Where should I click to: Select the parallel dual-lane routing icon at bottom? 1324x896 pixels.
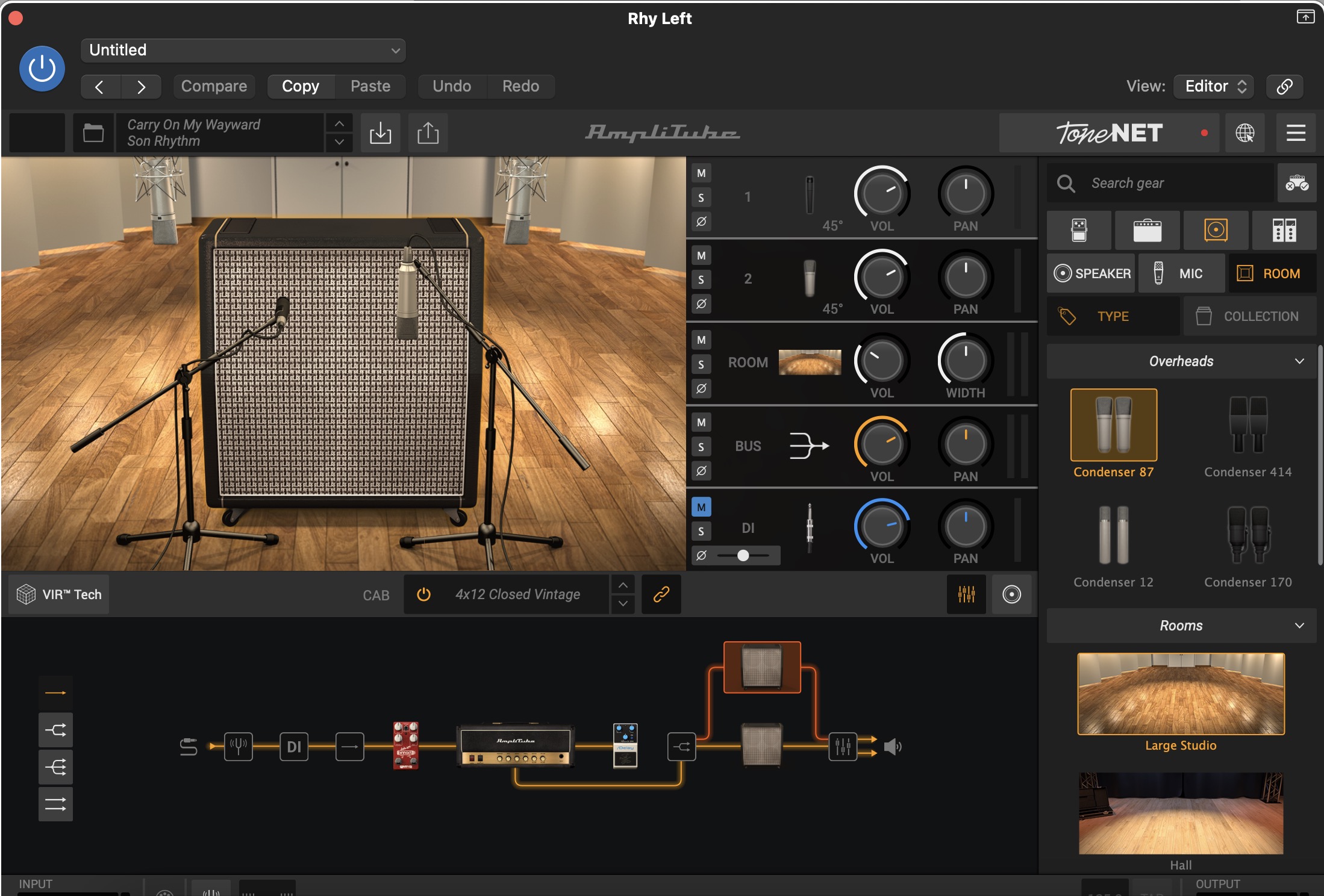(x=55, y=804)
